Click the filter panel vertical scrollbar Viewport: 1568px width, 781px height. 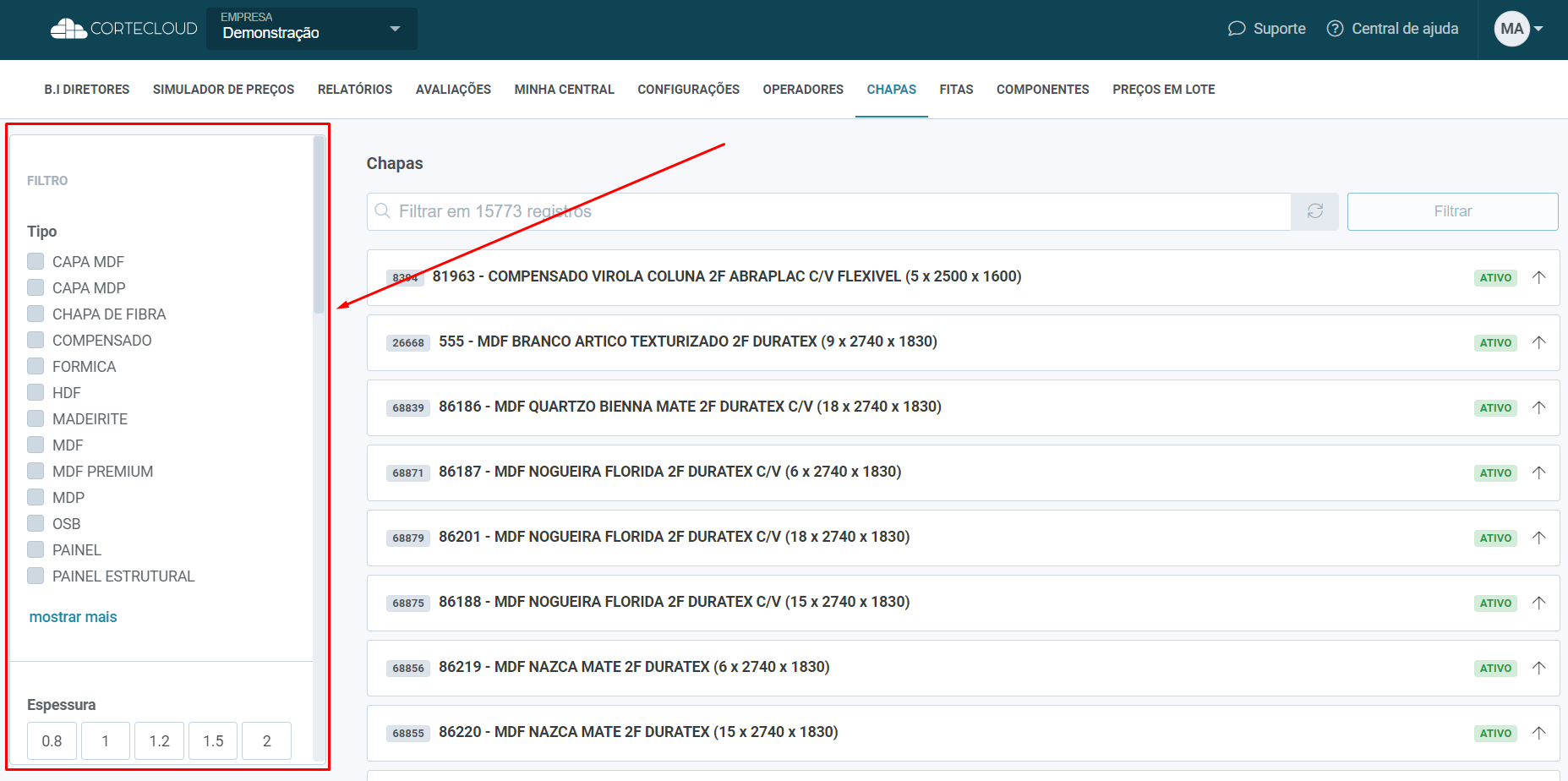coord(319,225)
